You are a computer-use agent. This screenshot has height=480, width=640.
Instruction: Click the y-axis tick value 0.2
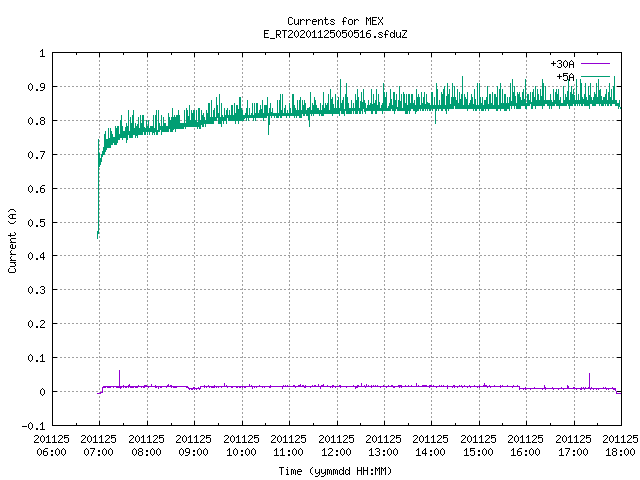click(36, 324)
